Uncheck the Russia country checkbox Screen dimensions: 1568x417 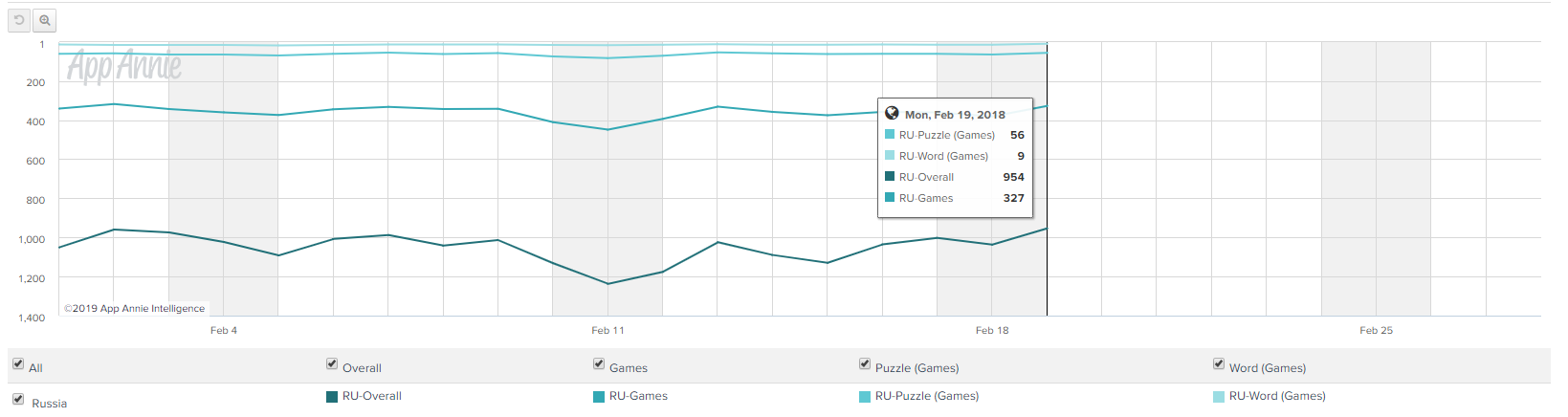18,399
